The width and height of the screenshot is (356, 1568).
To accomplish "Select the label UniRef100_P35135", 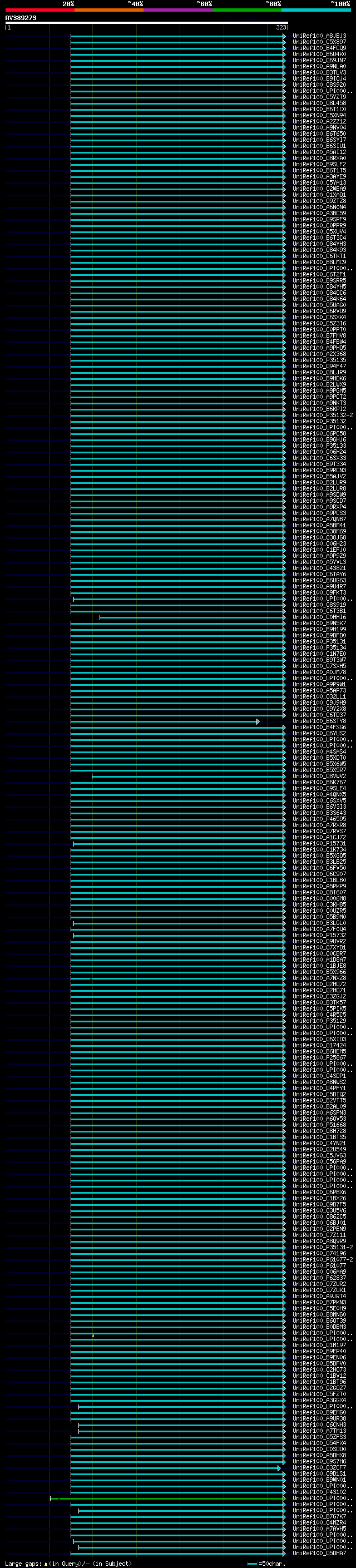I will [x=319, y=360].
